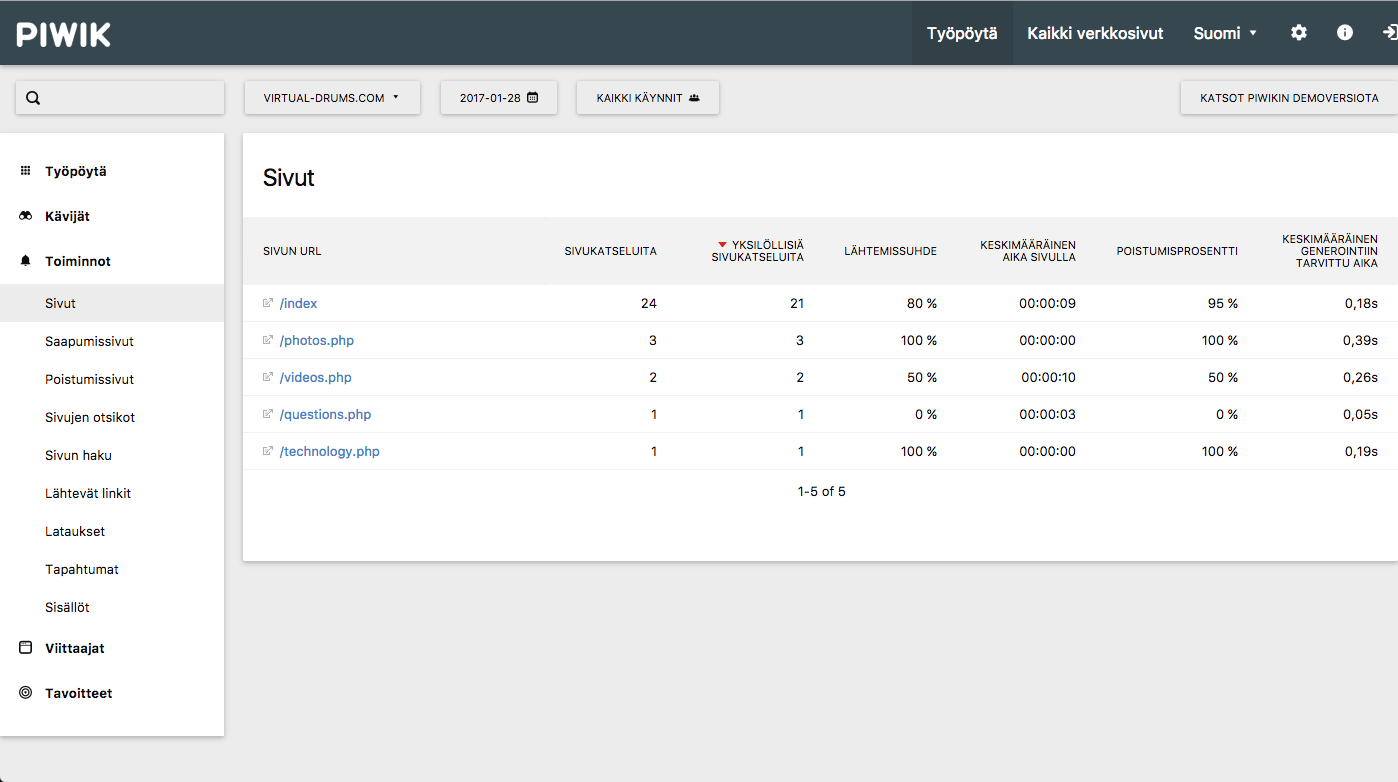
Task: Click the bell icon beside Toiminnot
Action: [x=26, y=261]
